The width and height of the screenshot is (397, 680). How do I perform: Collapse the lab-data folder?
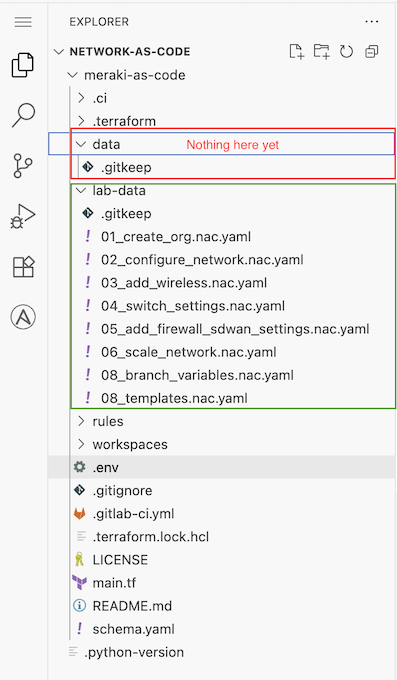click(x=81, y=190)
